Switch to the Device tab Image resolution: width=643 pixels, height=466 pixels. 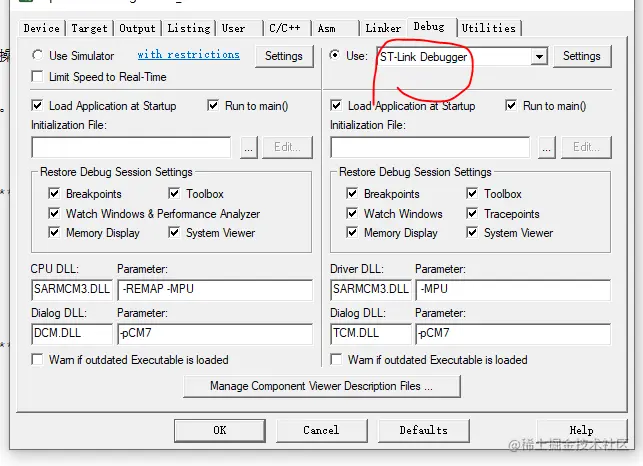click(41, 28)
